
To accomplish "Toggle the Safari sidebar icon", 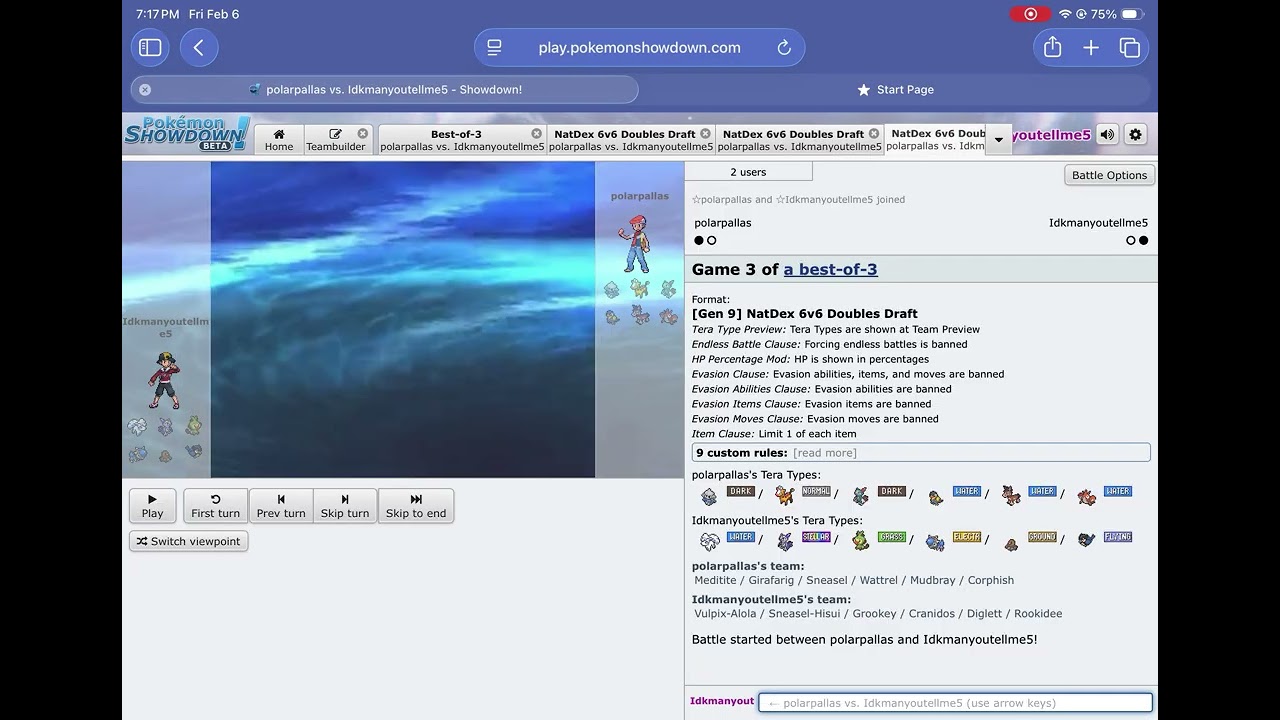I will [150, 48].
